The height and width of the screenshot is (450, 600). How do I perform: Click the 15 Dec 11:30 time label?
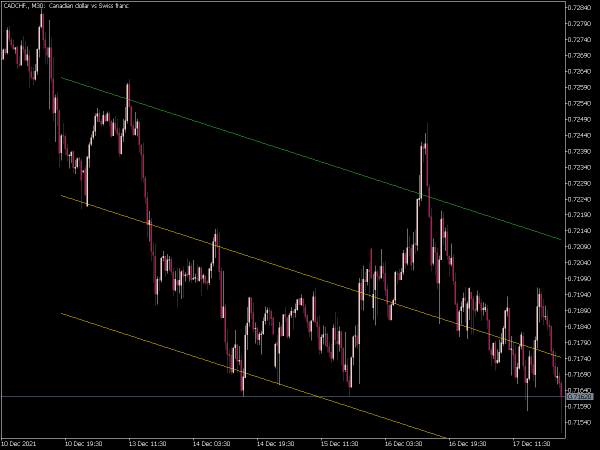click(x=340, y=441)
